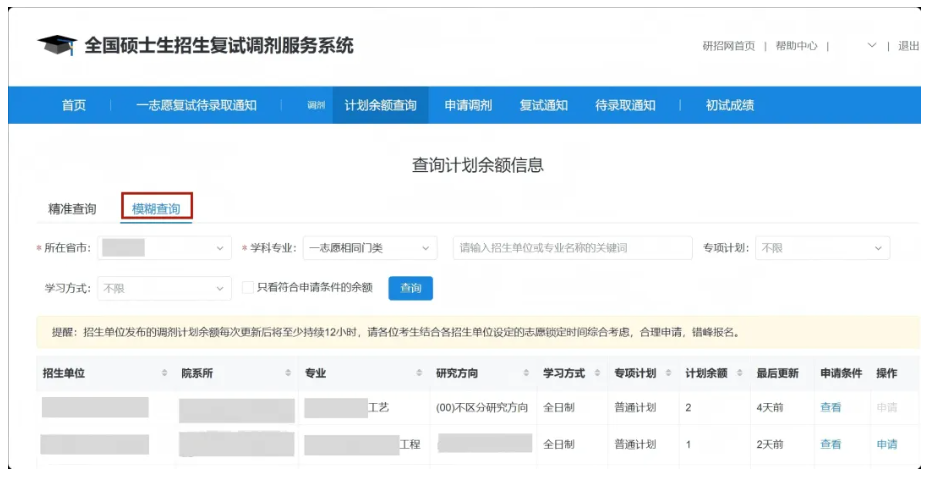942x487 pixels.
Task: Open 待录取通知 menu item
Action: pos(625,105)
